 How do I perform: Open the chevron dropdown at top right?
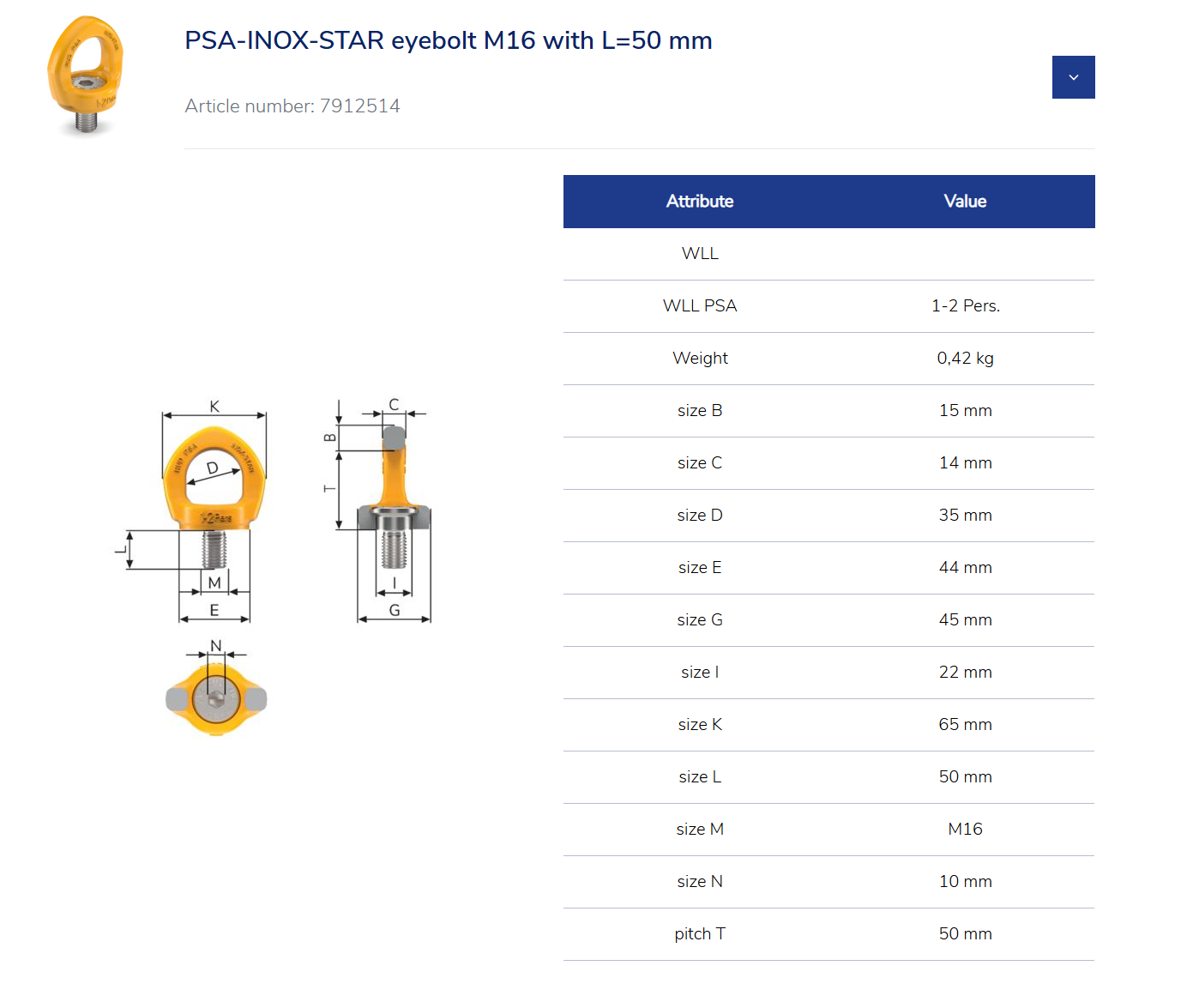(x=1073, y=77)
